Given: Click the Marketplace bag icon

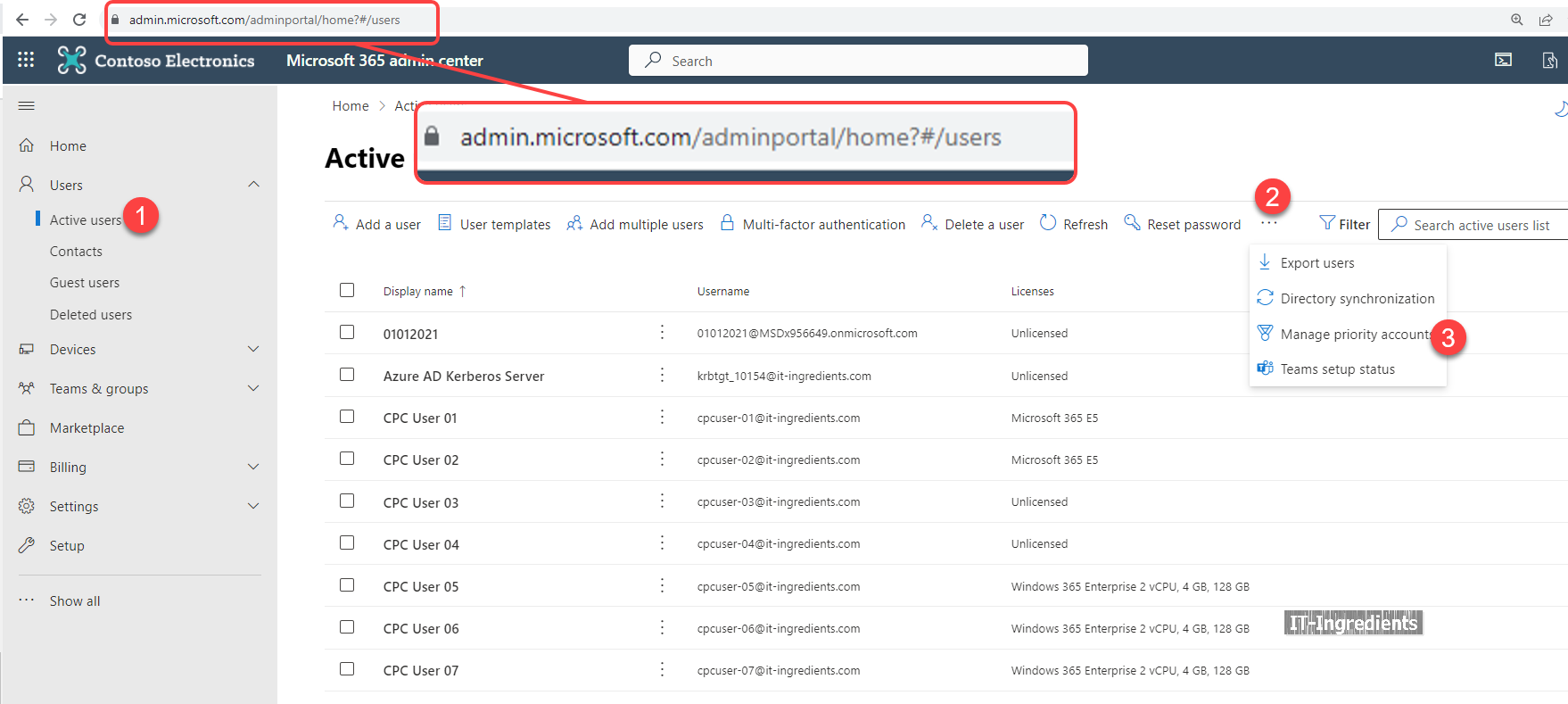Looking at the screenshot, I should click(27, 427).
